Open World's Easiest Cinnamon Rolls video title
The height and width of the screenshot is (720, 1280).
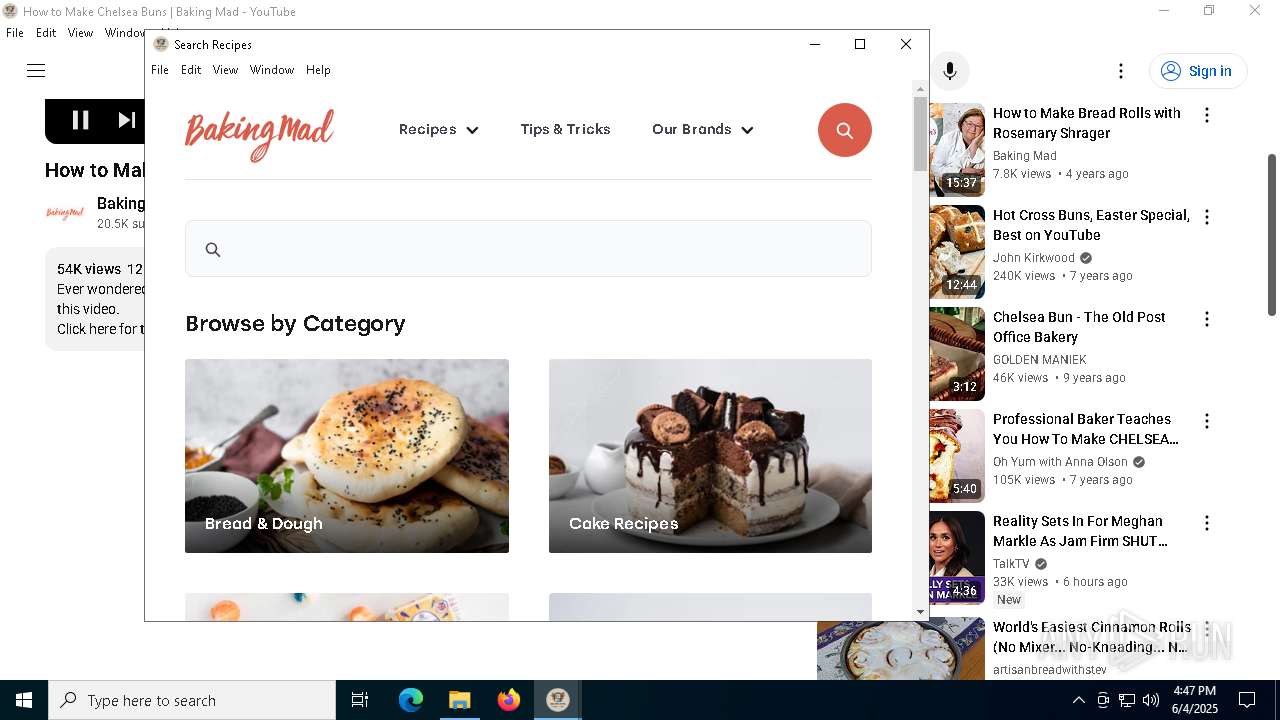point(1092,637)
